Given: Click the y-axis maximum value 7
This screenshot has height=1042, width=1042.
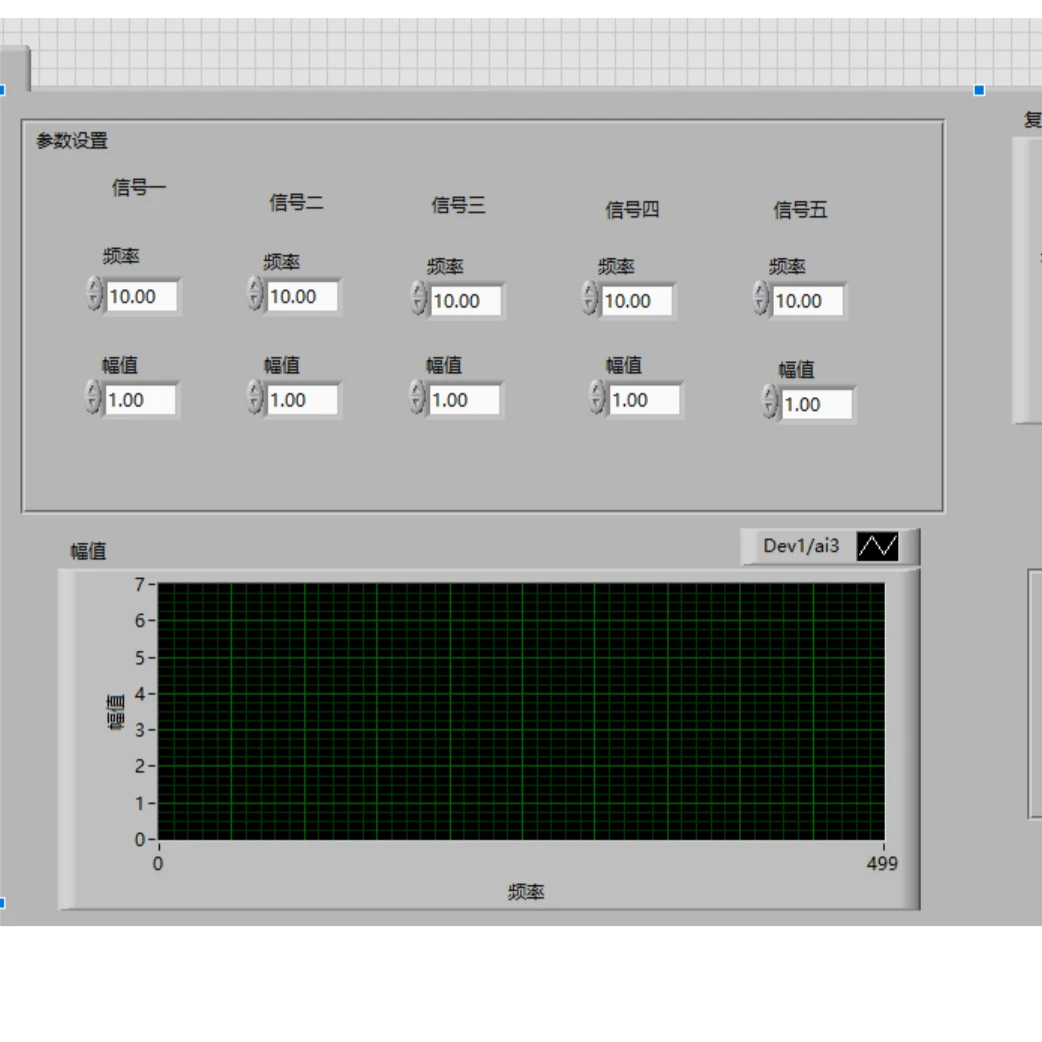Looking at the screenshot, I should pyautogui.click(x=140, y=584).
